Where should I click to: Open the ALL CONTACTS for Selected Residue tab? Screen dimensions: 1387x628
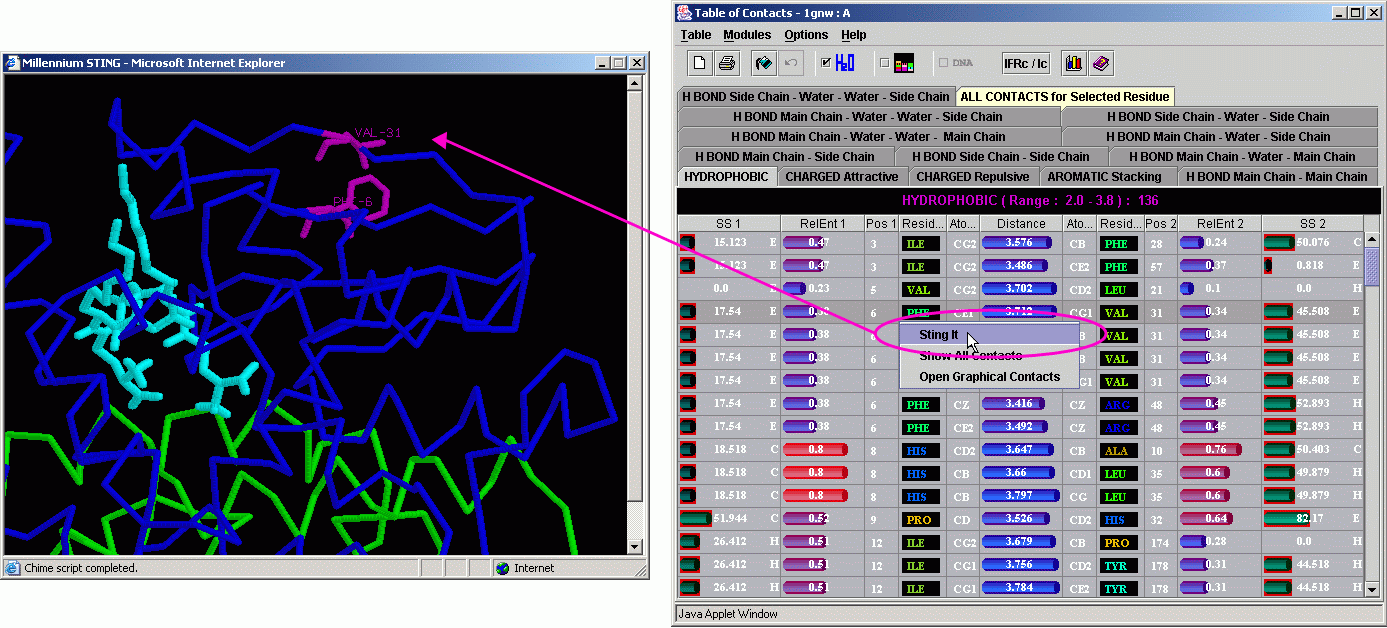[1064, 97]
